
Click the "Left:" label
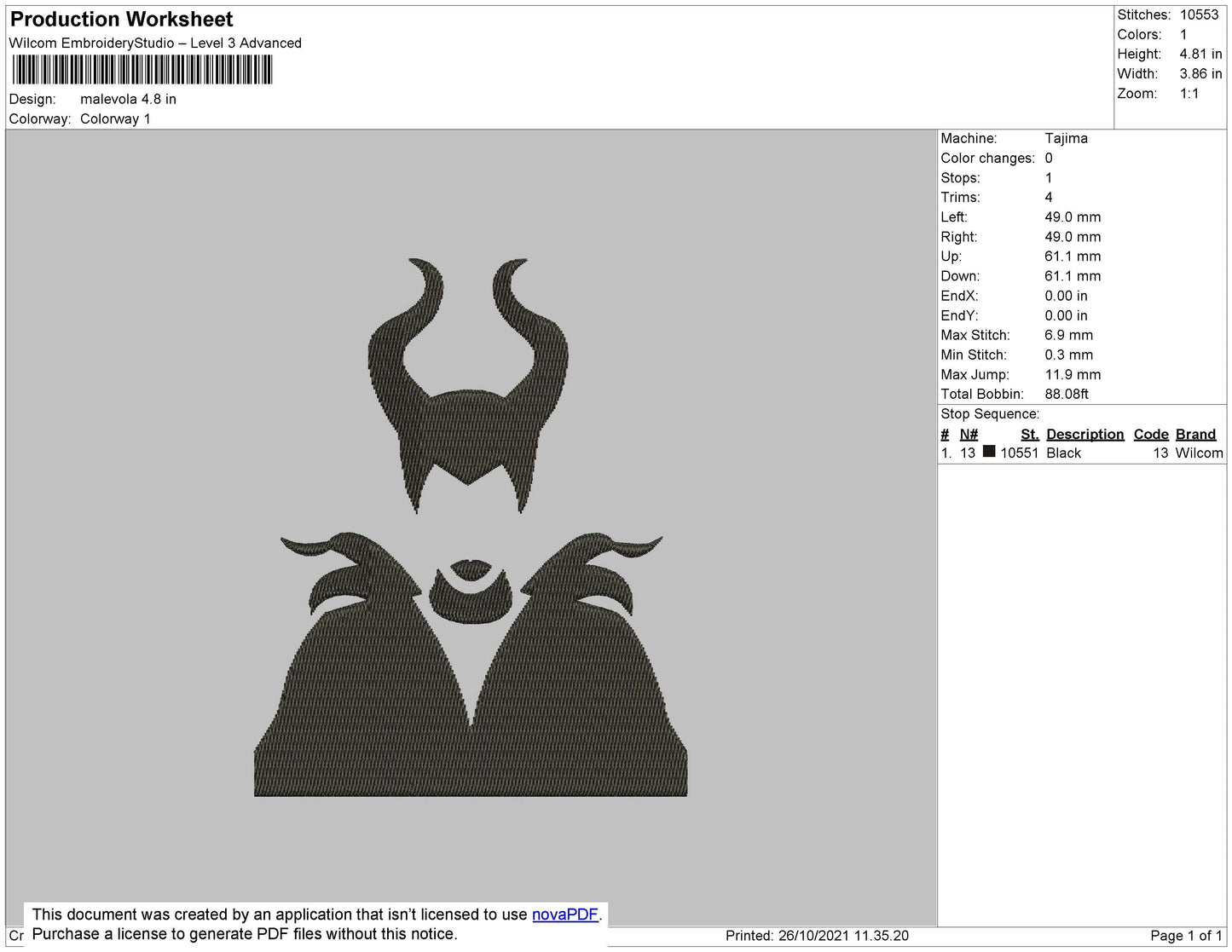tap(954, 217)
